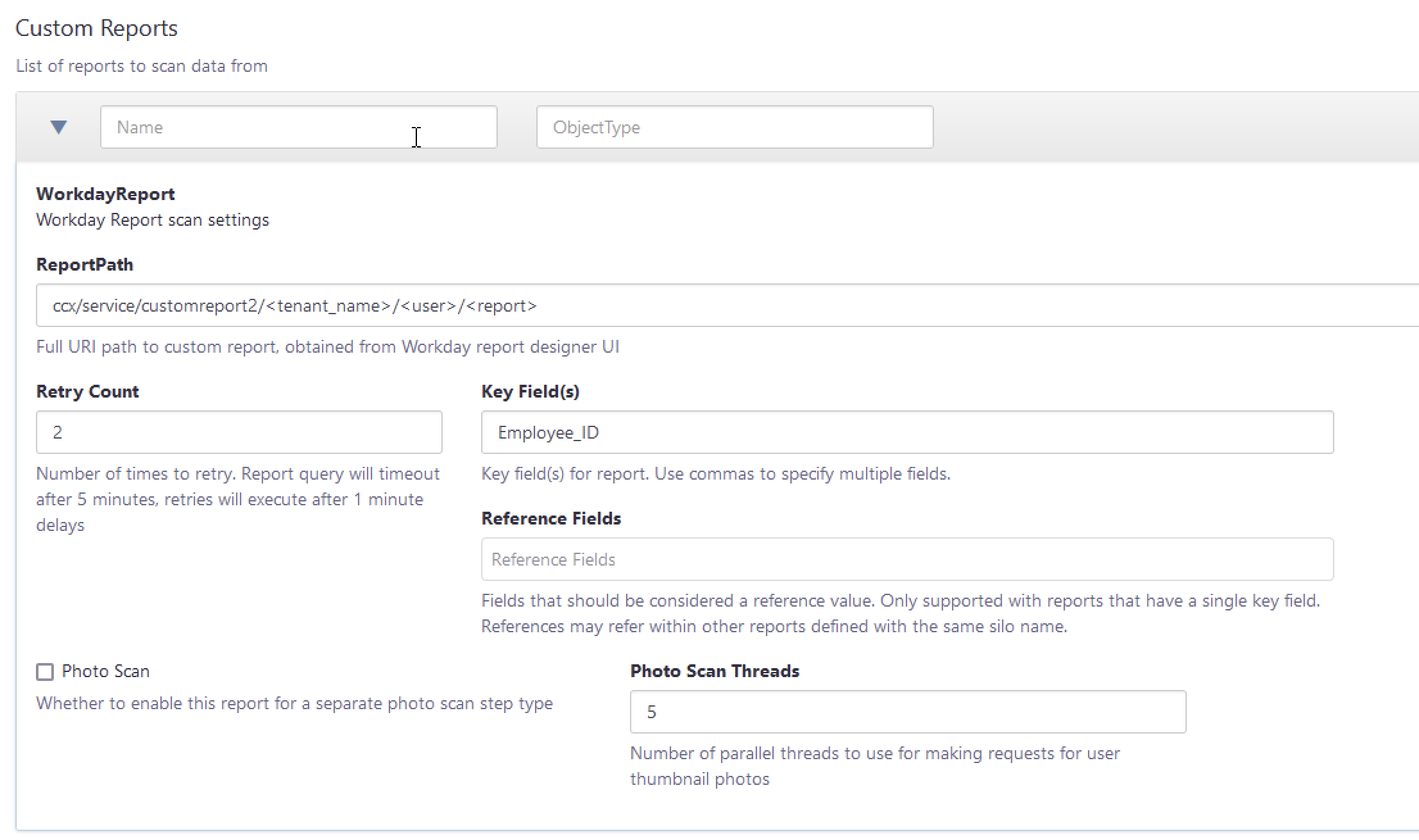1419x840 pixels.
Task: Click the Photo Scan Threads field
Action: (x=908, y=712)
